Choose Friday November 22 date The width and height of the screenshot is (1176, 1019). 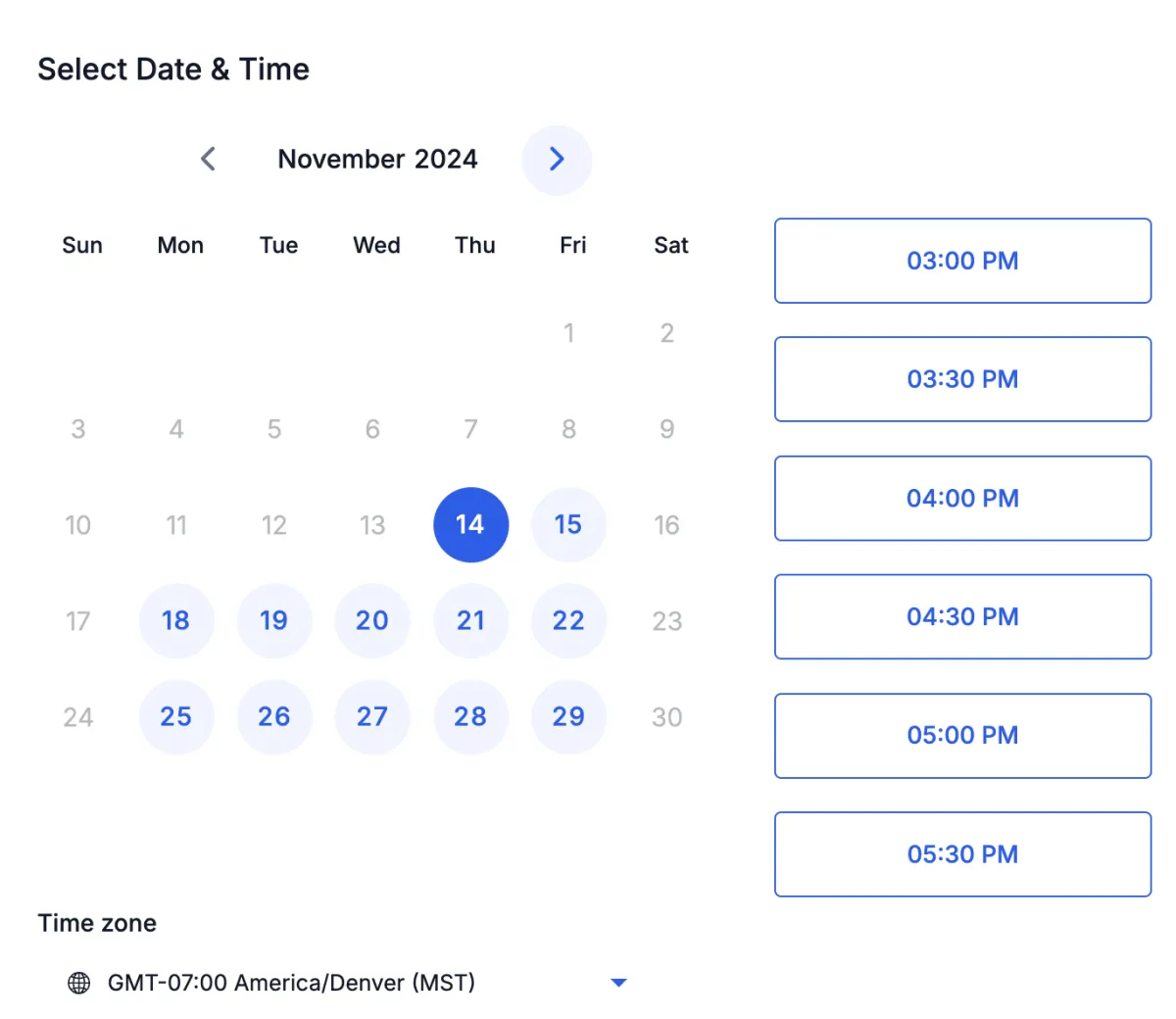[568, 621]
